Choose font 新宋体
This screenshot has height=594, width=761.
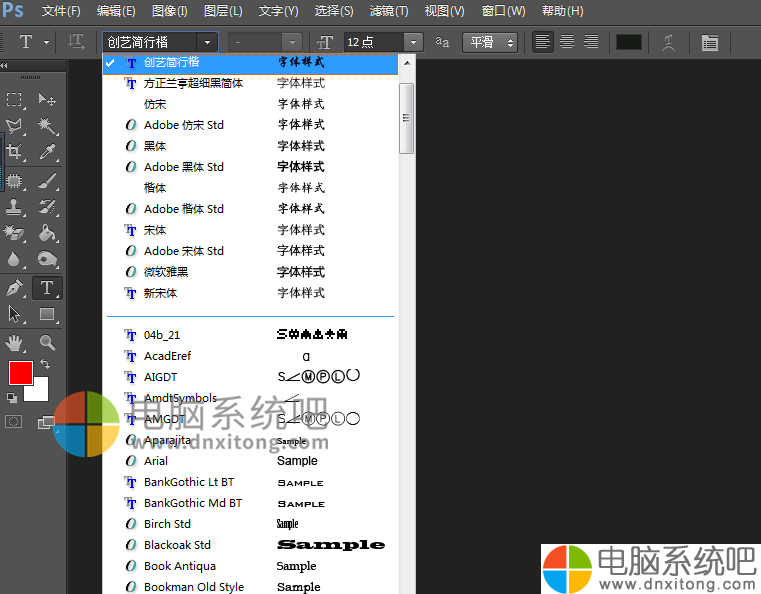click(x=250, y=293)
